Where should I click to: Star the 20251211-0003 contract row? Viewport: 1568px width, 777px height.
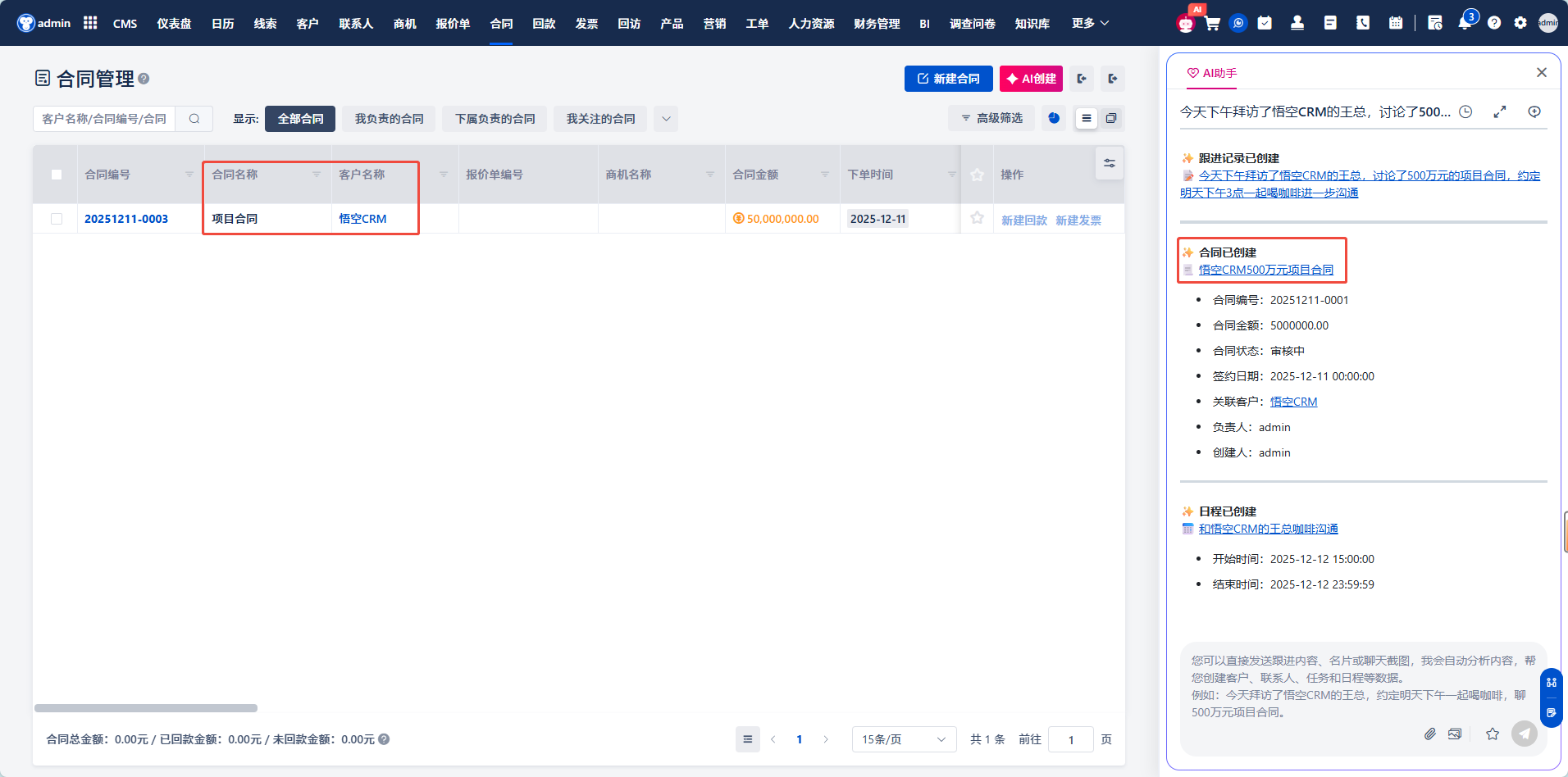click(977, 218)
